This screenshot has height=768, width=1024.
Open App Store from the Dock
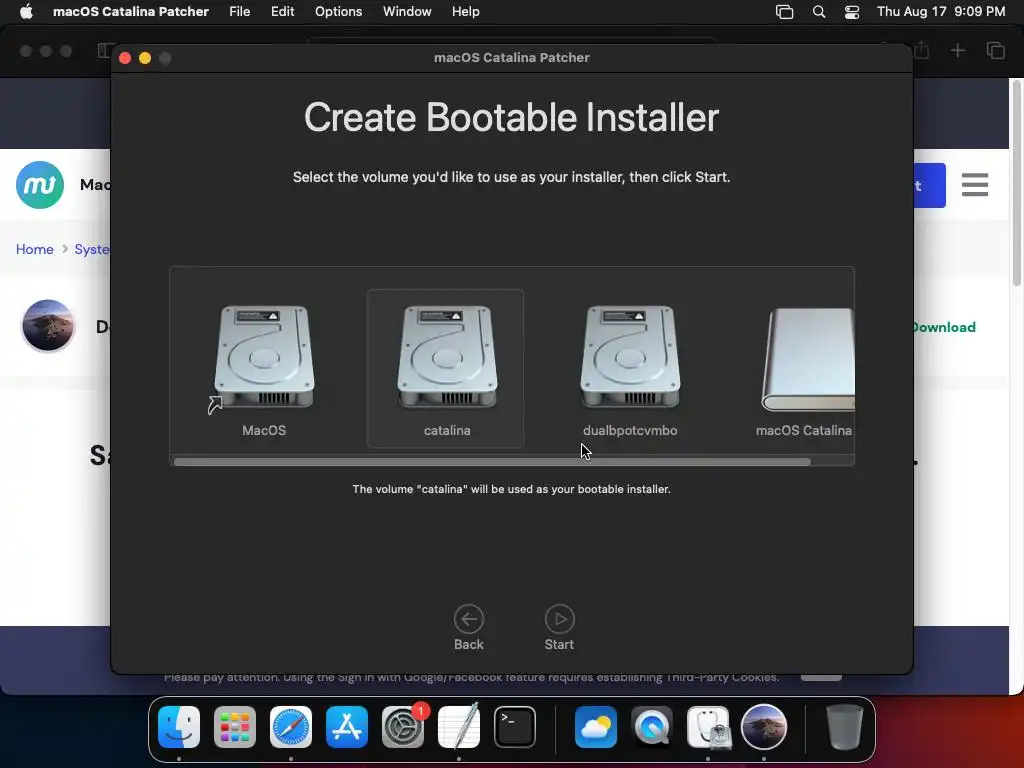(x=347, y=727)
